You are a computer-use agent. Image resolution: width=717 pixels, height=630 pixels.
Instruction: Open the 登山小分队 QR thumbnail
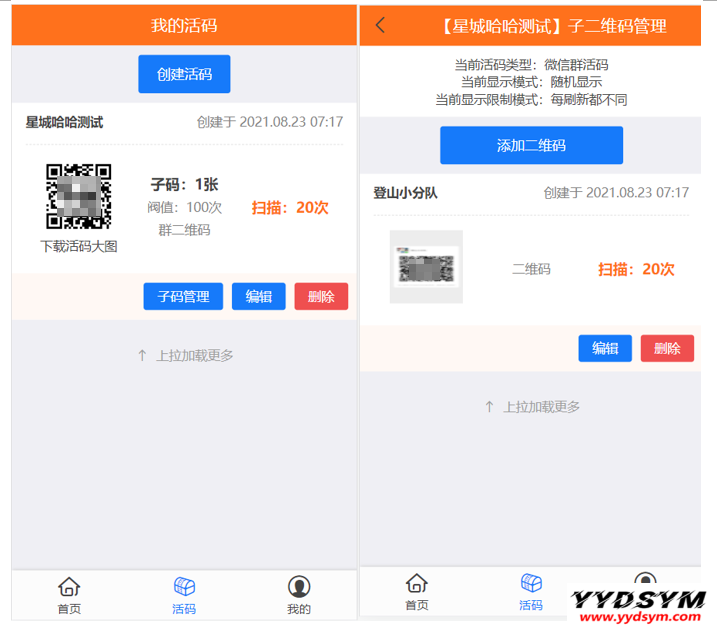[426, 267]
